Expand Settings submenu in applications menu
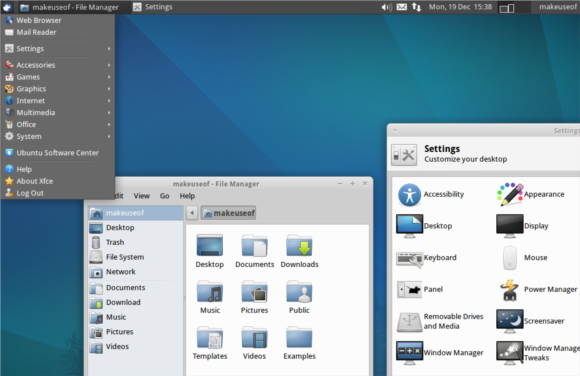 [58, 48]
